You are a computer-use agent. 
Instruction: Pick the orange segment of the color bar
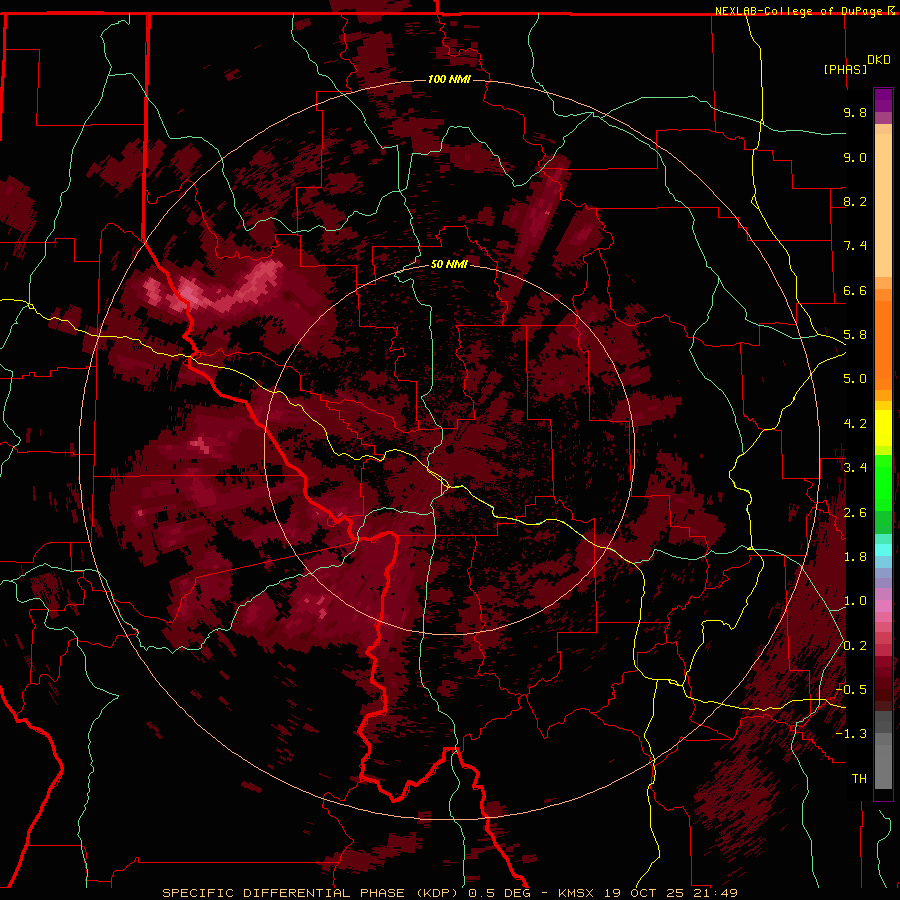(883, 344)
